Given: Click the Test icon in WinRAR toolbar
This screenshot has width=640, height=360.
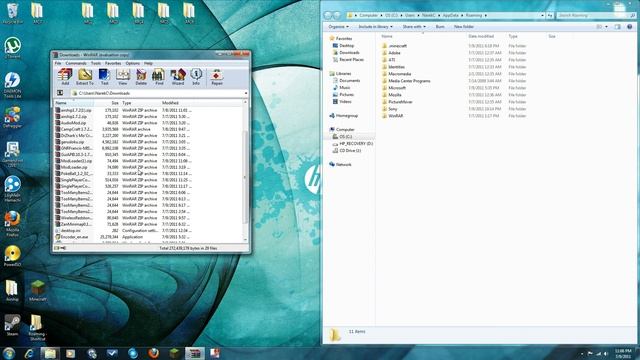Looking at the screenshot, I should 104,77.
